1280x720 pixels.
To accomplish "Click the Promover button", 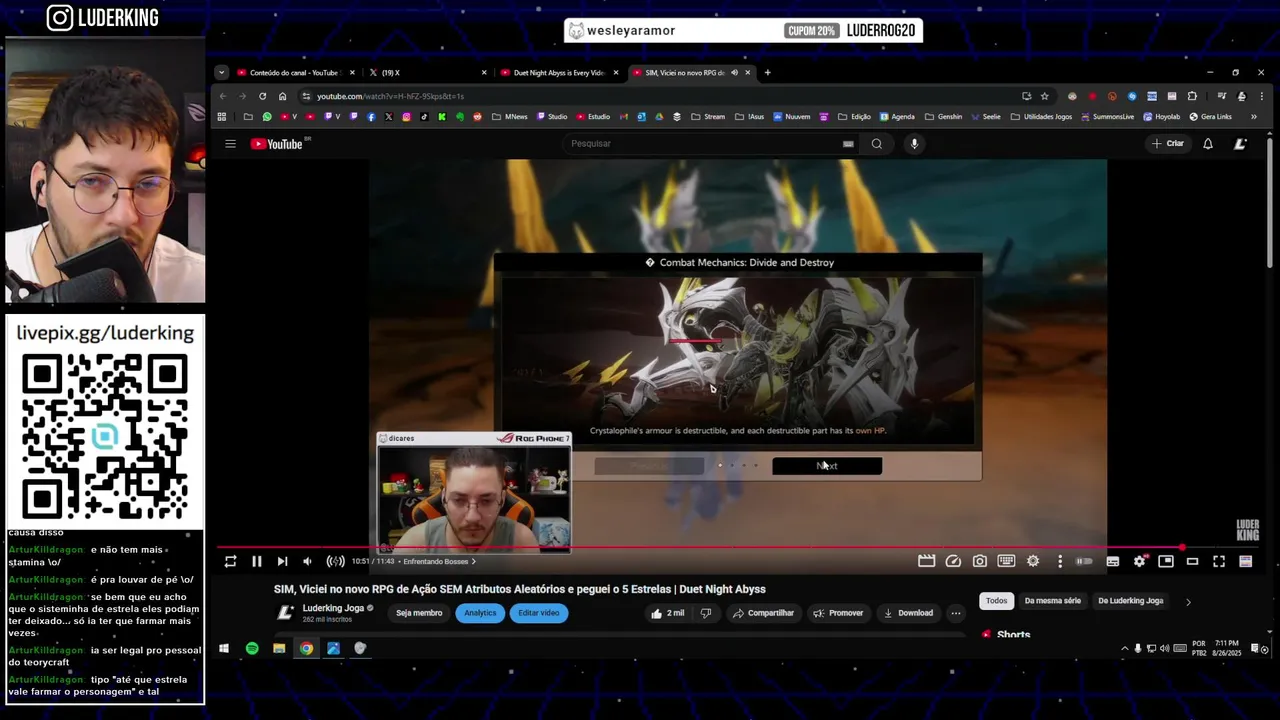I will click(x=838, y=613).
